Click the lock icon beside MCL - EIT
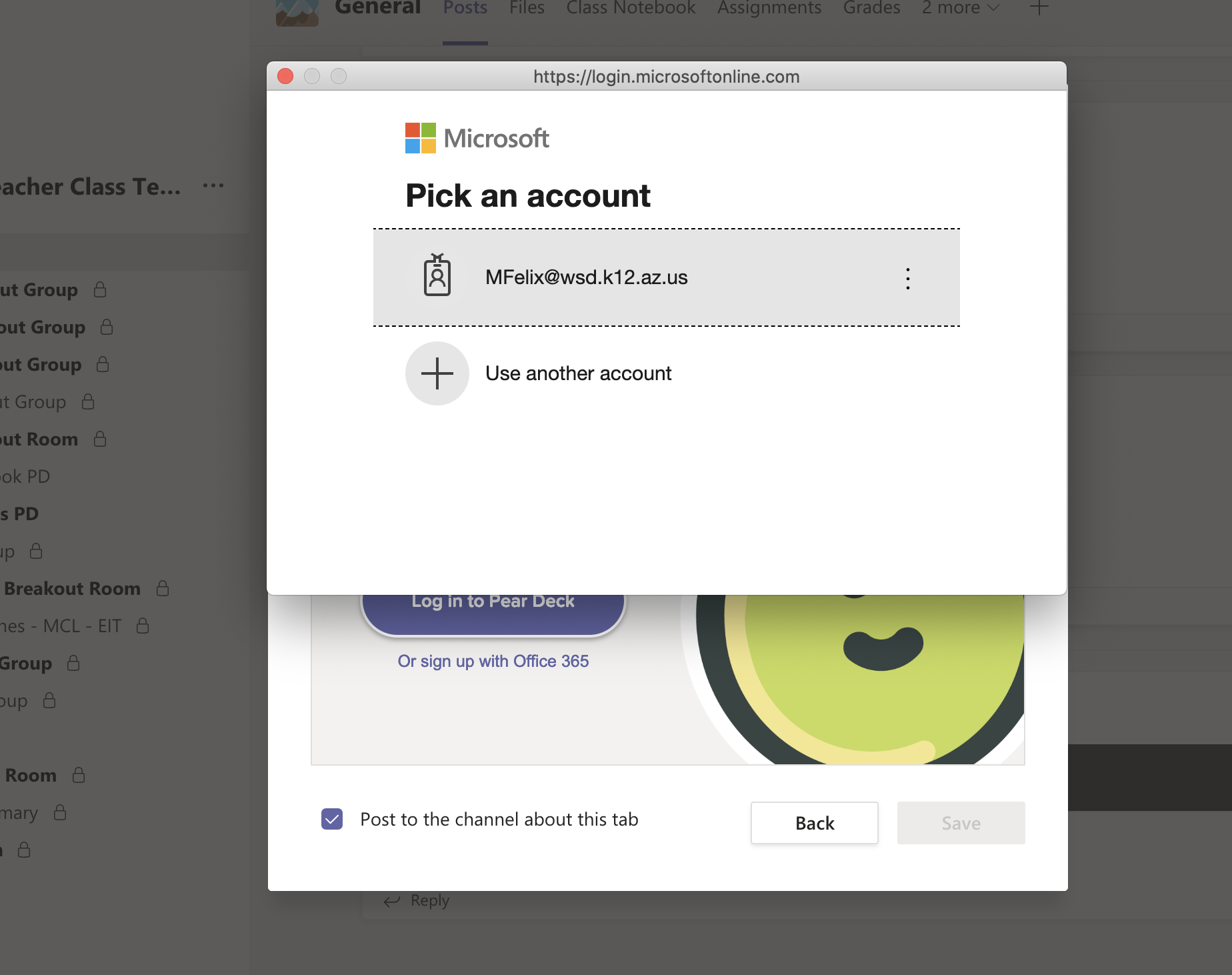 [143, 626]
